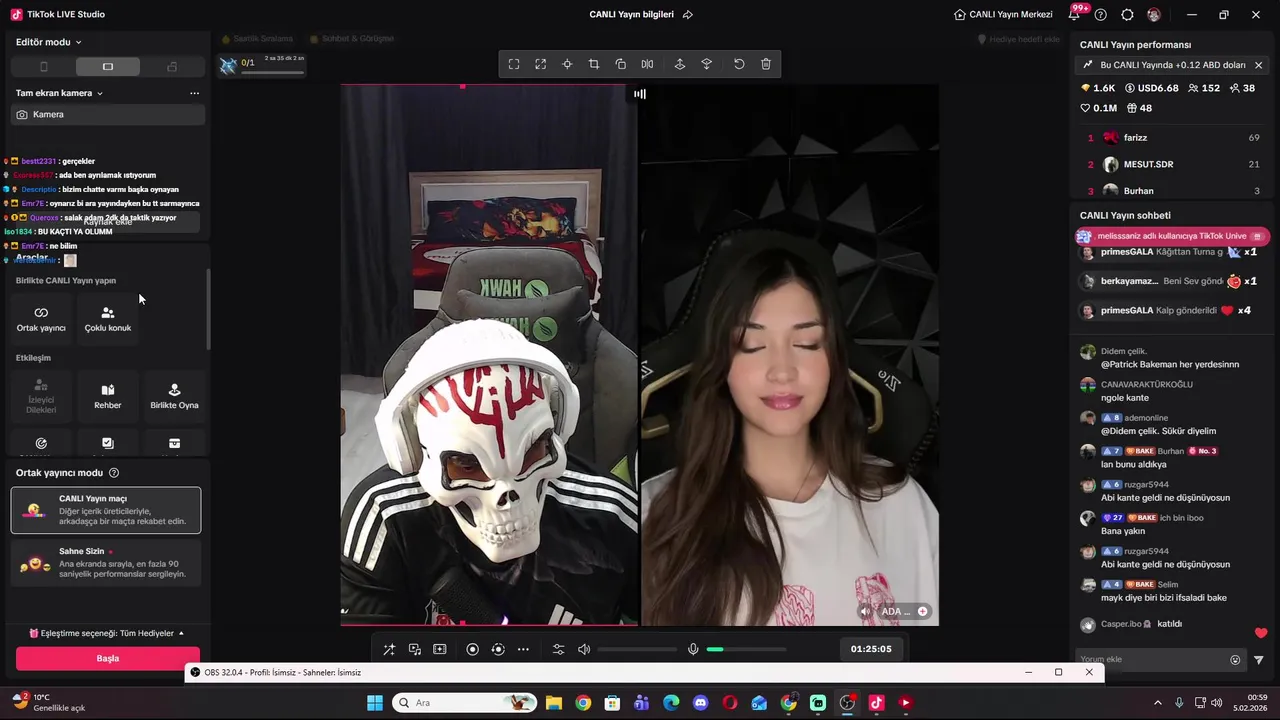Open Discord from the taskbar
The width and height of the screenshot is (1280, 720).
[x=700, y=703]
